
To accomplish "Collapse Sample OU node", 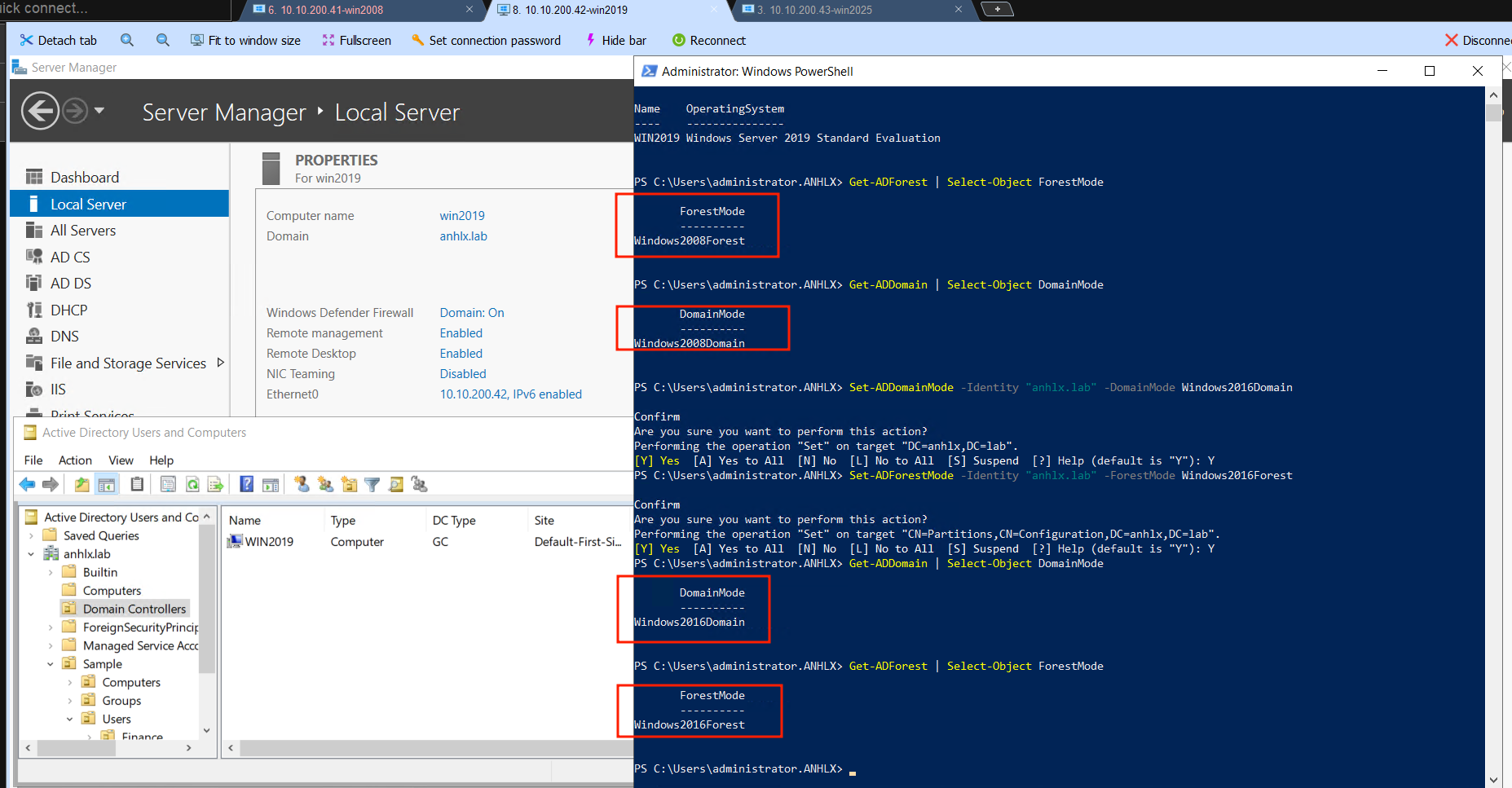I will click(51, 664).
